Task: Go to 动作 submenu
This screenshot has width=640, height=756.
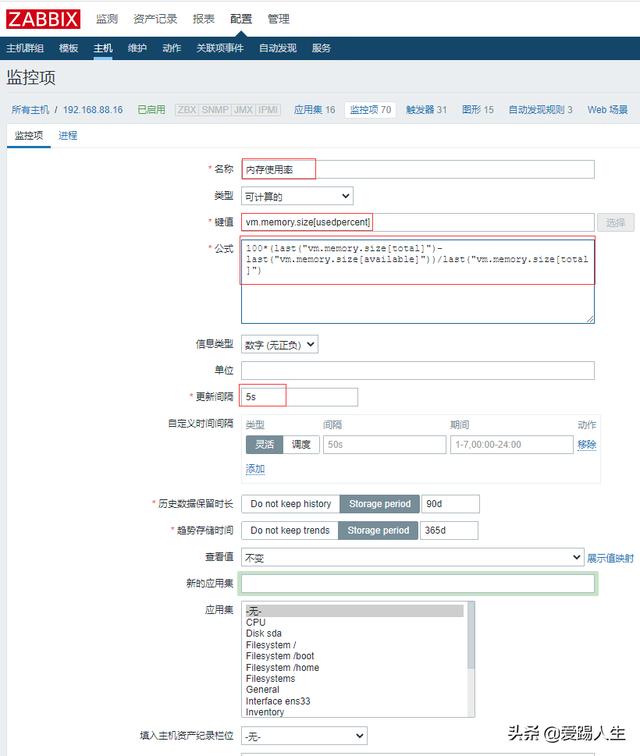Action: pyautogui.click(x=171, y=48)
